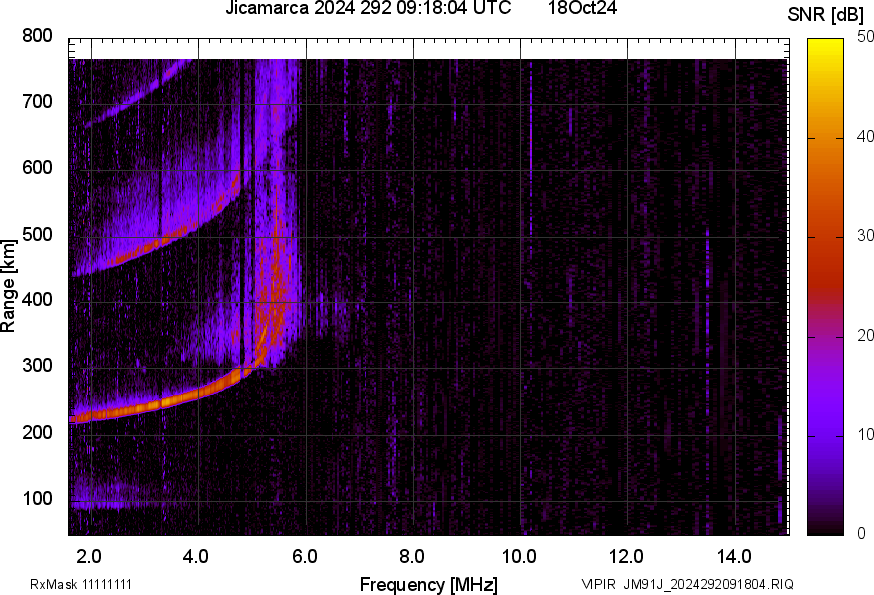The image size is (874, 595).
Task: Click the range tick label 700
Action: click(x=37, y=101)
